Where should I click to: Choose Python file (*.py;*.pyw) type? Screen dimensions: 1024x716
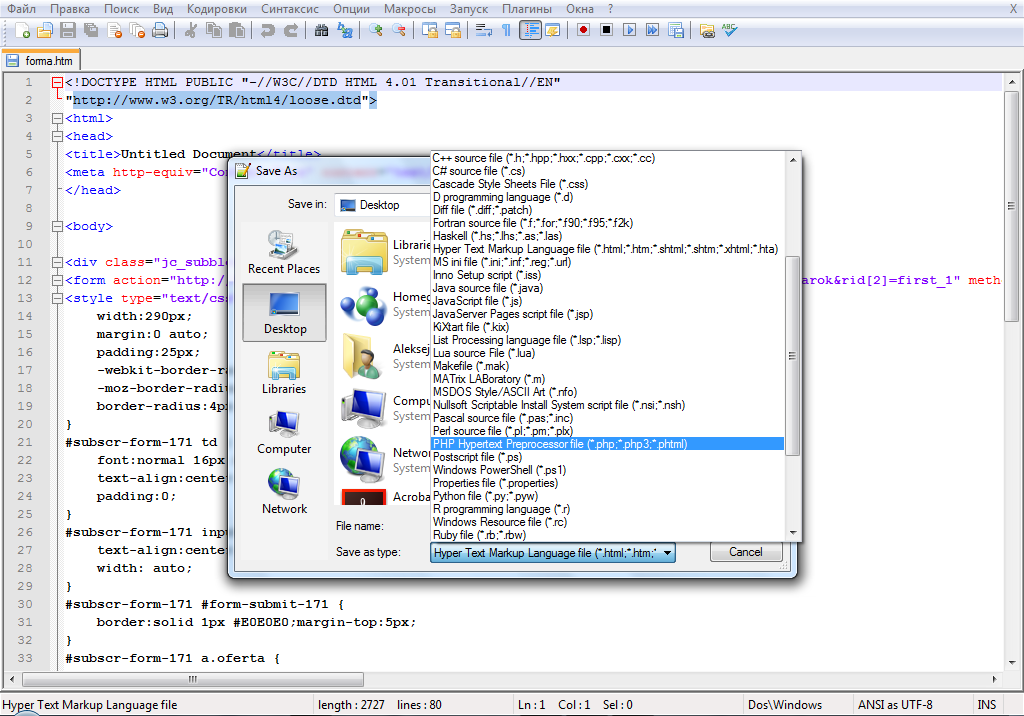[x=607, y=496]
